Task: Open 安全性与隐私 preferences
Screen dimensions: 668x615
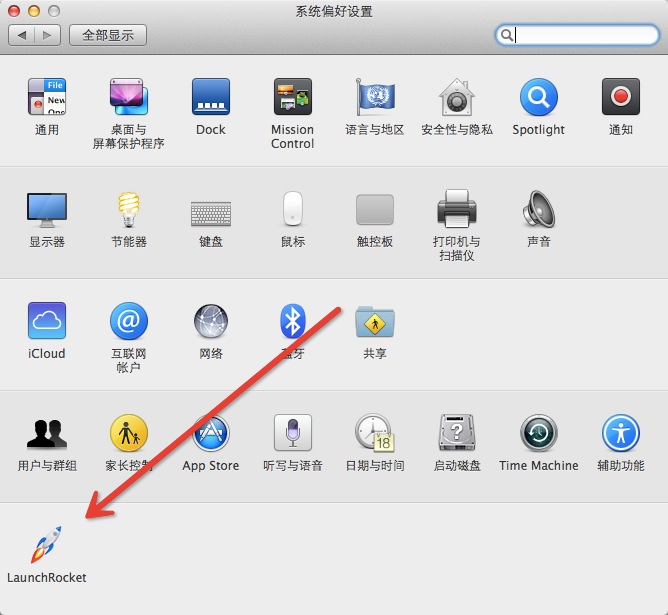Action: click(456, 98)
